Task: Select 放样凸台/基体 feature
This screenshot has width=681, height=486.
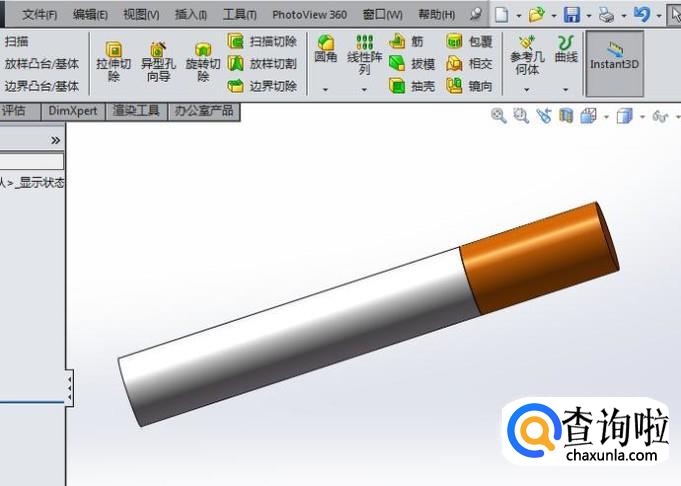Action: (42, 64)
